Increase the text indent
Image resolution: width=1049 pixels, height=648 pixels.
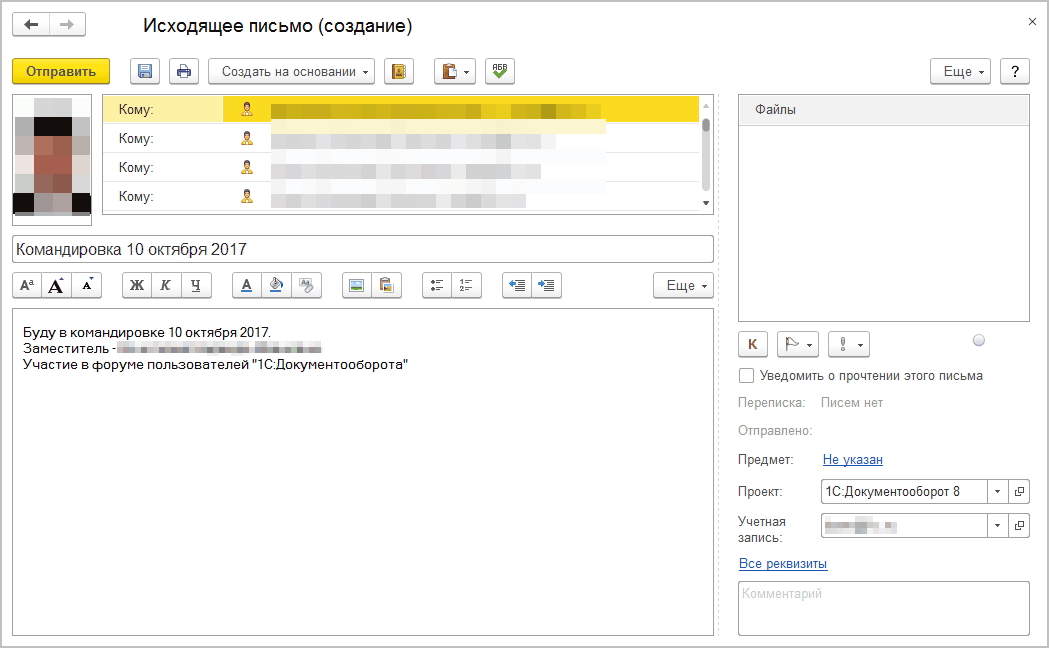click(x=547, y=286)
